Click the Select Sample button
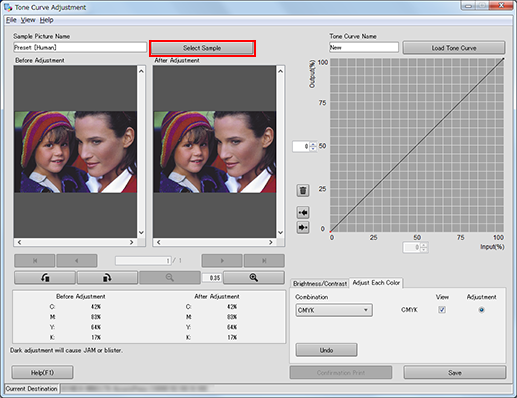This screenshot has height=398, width=517. click(202, 48)
